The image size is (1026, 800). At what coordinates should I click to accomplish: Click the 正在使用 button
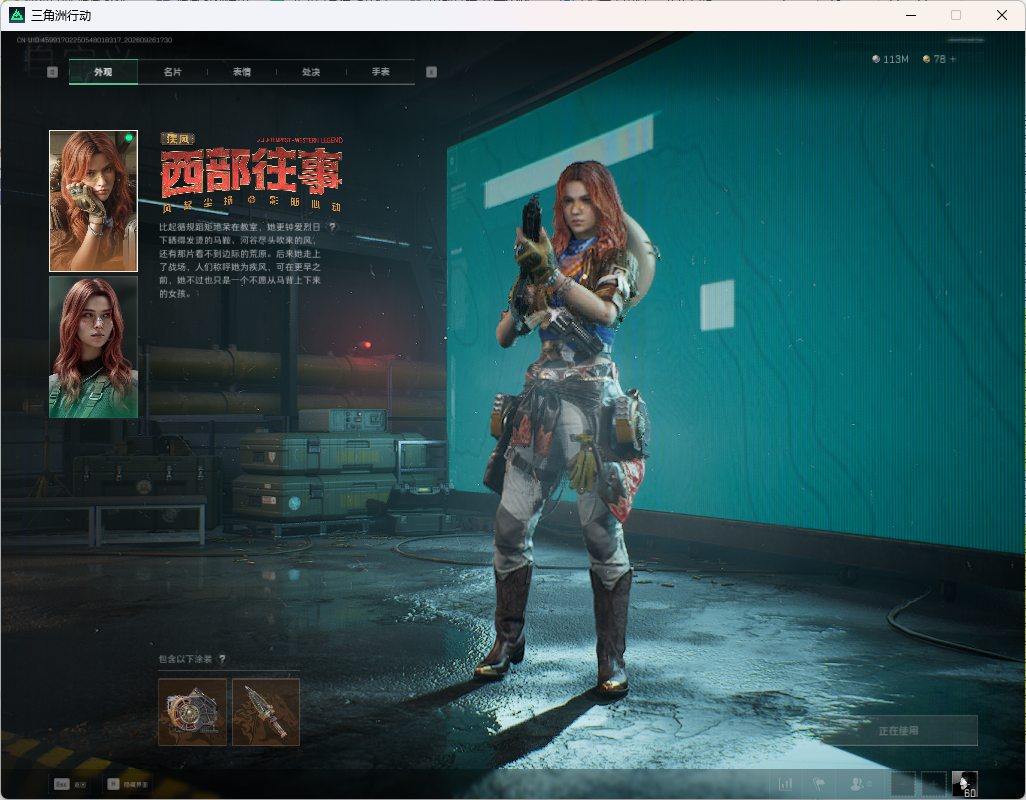(x=898, y=731)
